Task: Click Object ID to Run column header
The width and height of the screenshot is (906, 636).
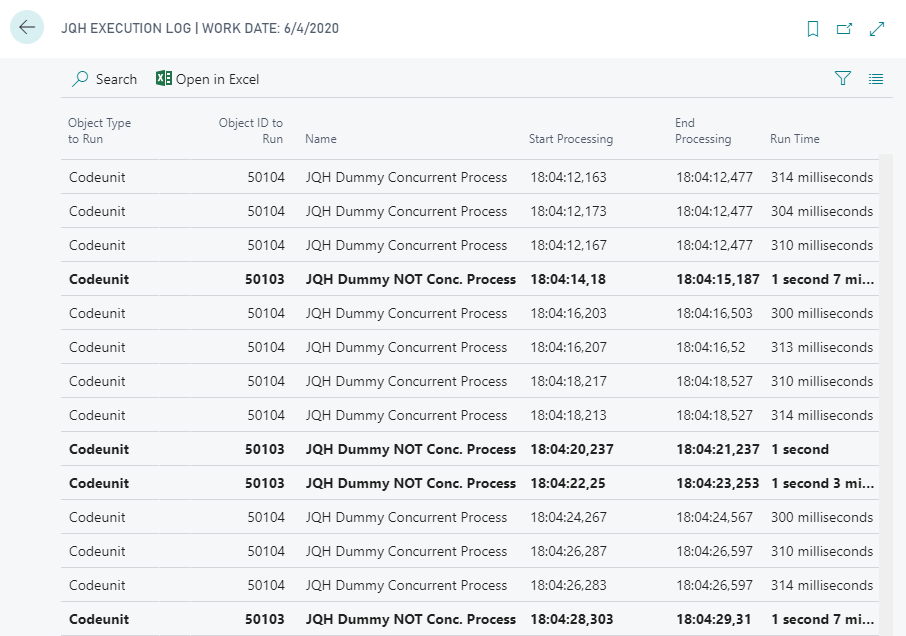Action: pyautogui.click(x=251, y=131)
